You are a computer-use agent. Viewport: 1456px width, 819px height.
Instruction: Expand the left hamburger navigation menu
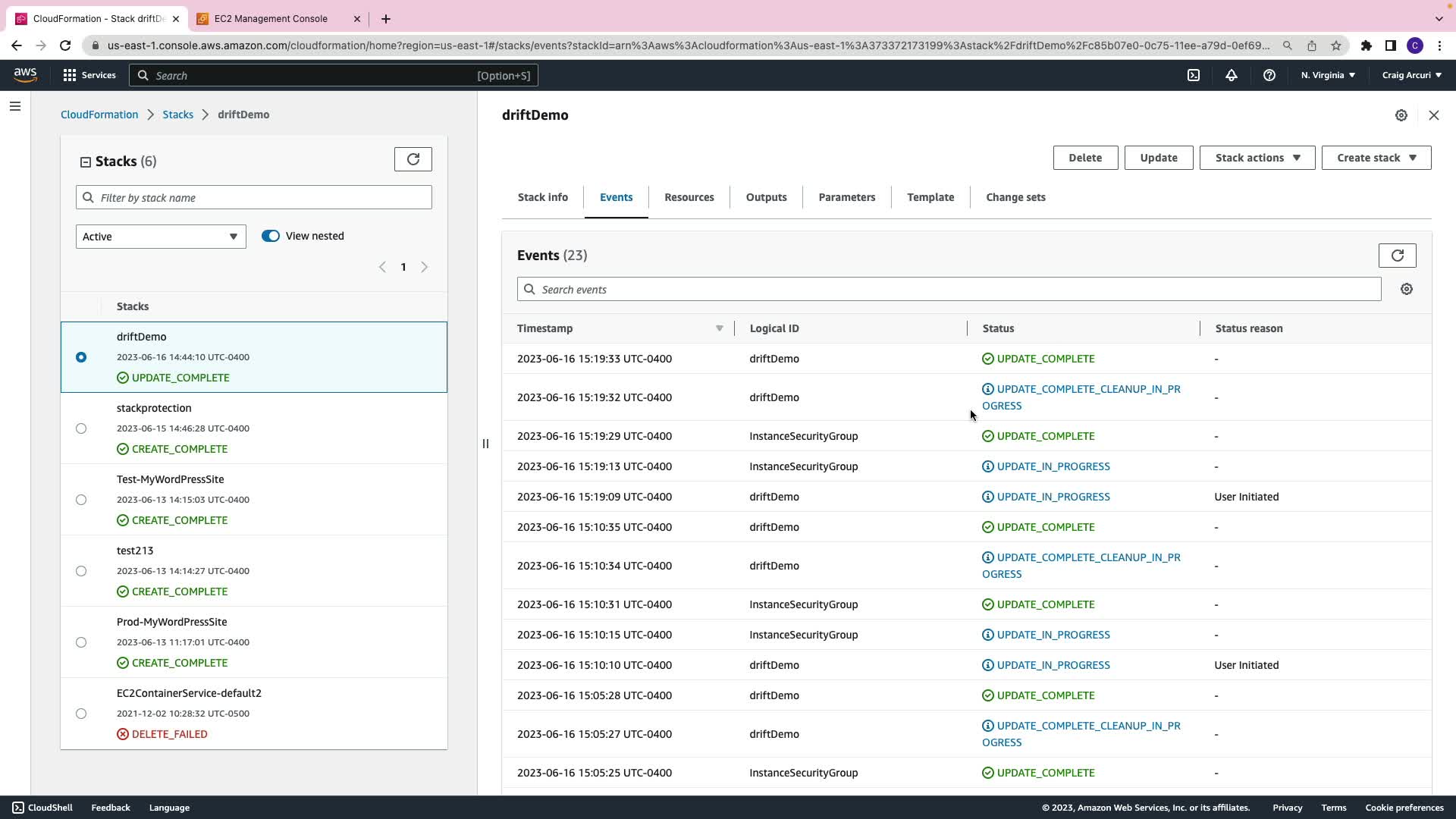(x=15, y=107)
